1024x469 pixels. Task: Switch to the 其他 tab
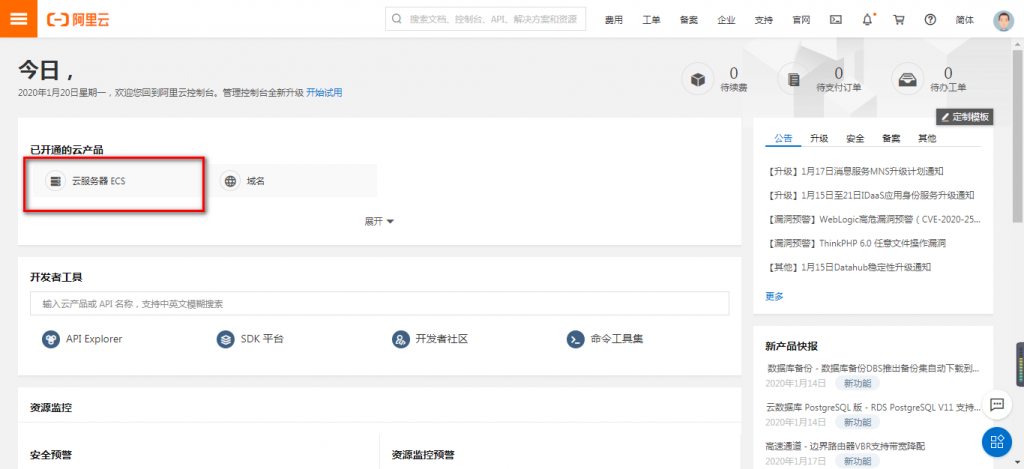click(x=927, y=138)
